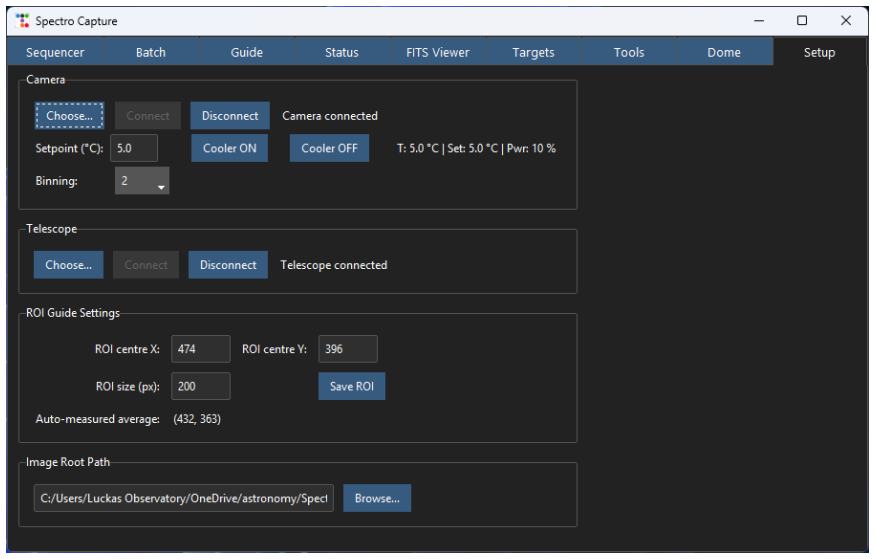Click the ROI centre Y field
This screenshot has width=875, height=559.
[348, 349]
